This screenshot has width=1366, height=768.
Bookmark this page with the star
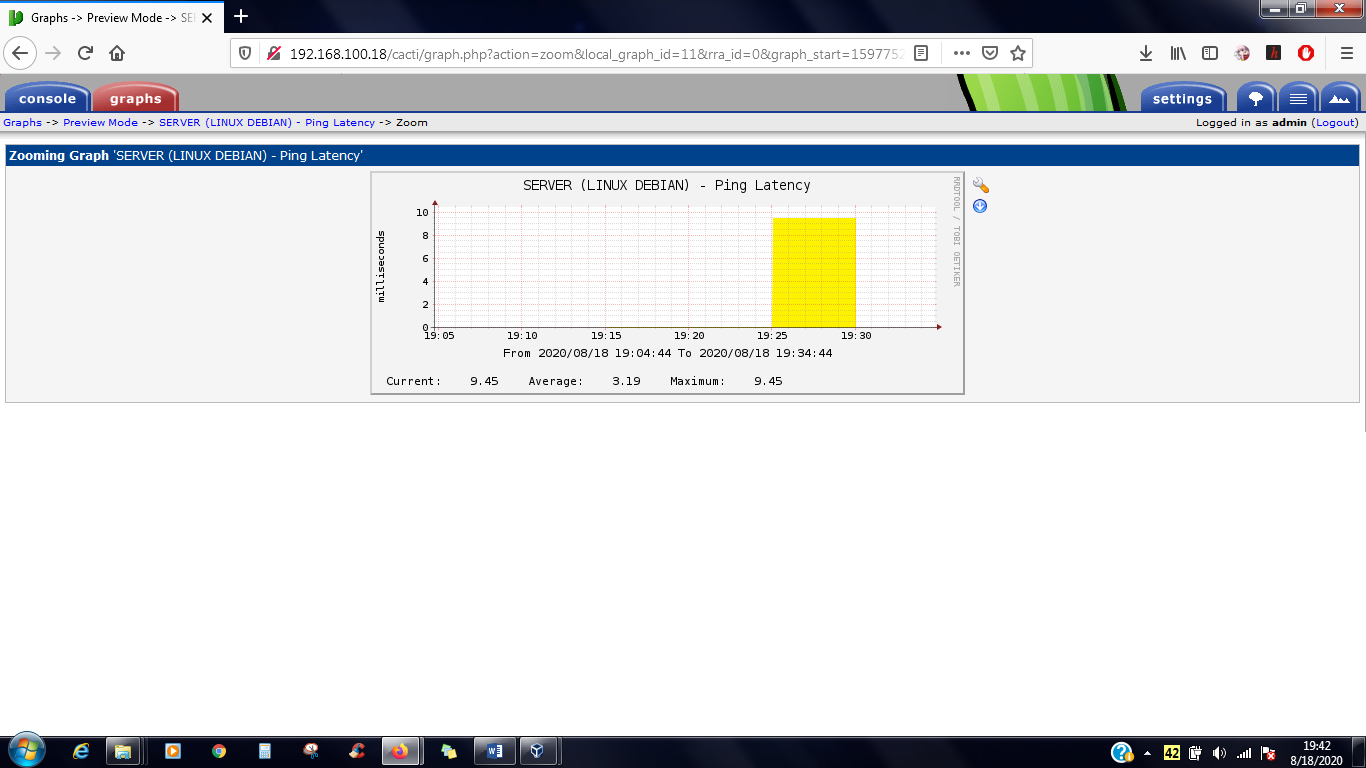(x=1018, y=53)
